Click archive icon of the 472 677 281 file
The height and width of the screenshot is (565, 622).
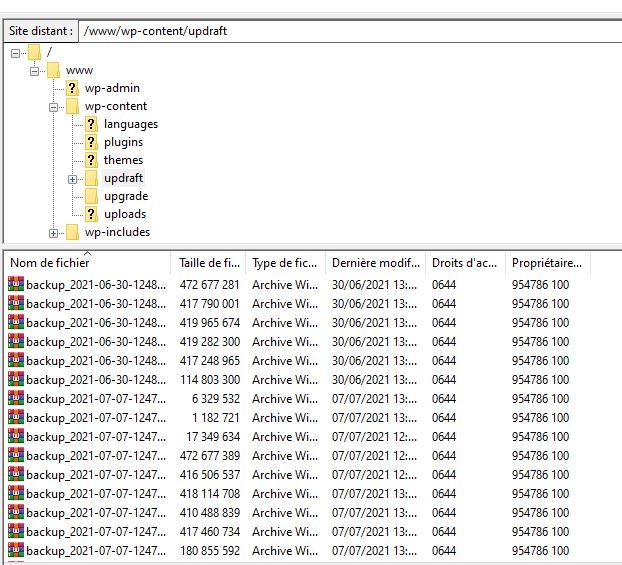coord(15,285)
